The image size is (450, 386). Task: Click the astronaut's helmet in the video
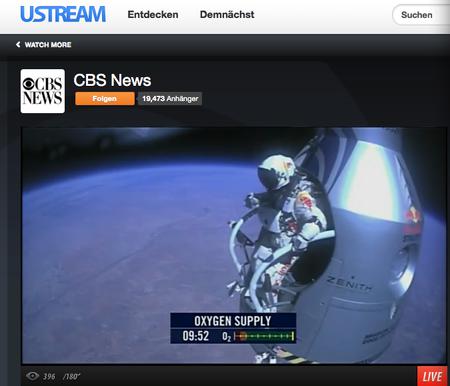pyautogui.click(x=276, y=173)
